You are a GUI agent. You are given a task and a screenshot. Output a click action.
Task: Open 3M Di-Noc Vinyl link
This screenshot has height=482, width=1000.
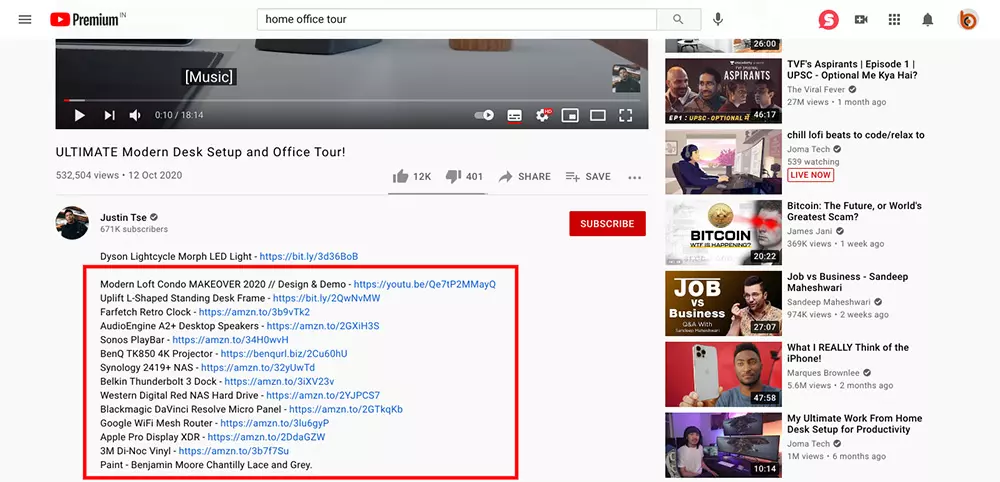tap(234, 451)
